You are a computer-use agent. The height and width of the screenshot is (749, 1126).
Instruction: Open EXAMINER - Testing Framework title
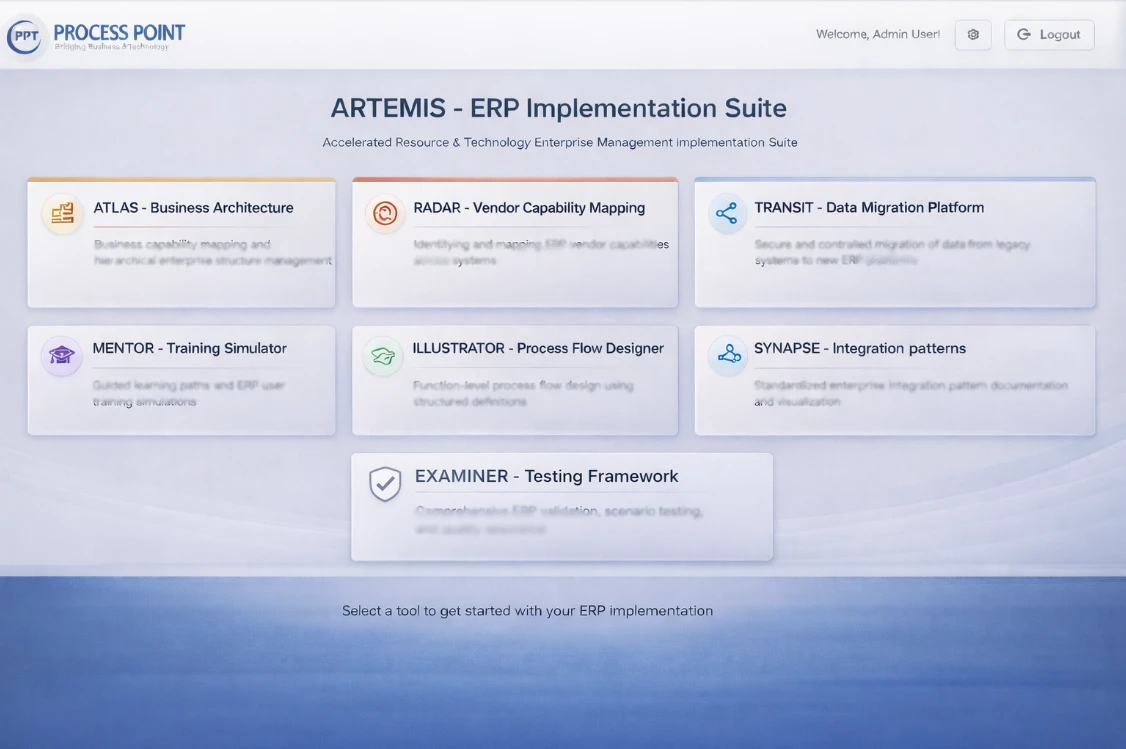coord(546,476)
